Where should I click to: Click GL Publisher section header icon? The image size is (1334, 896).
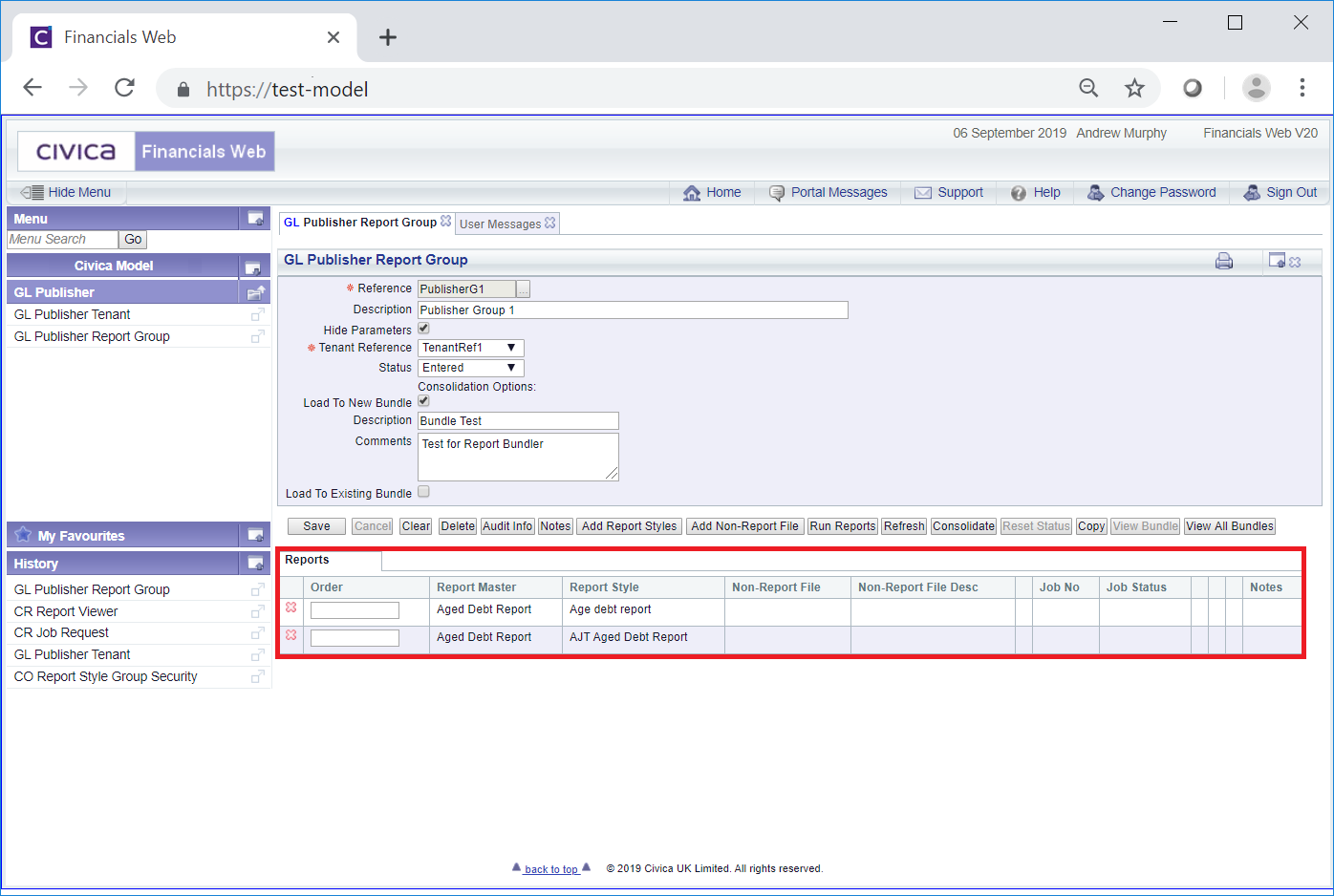pyautogui.click(x=255, y=292)
